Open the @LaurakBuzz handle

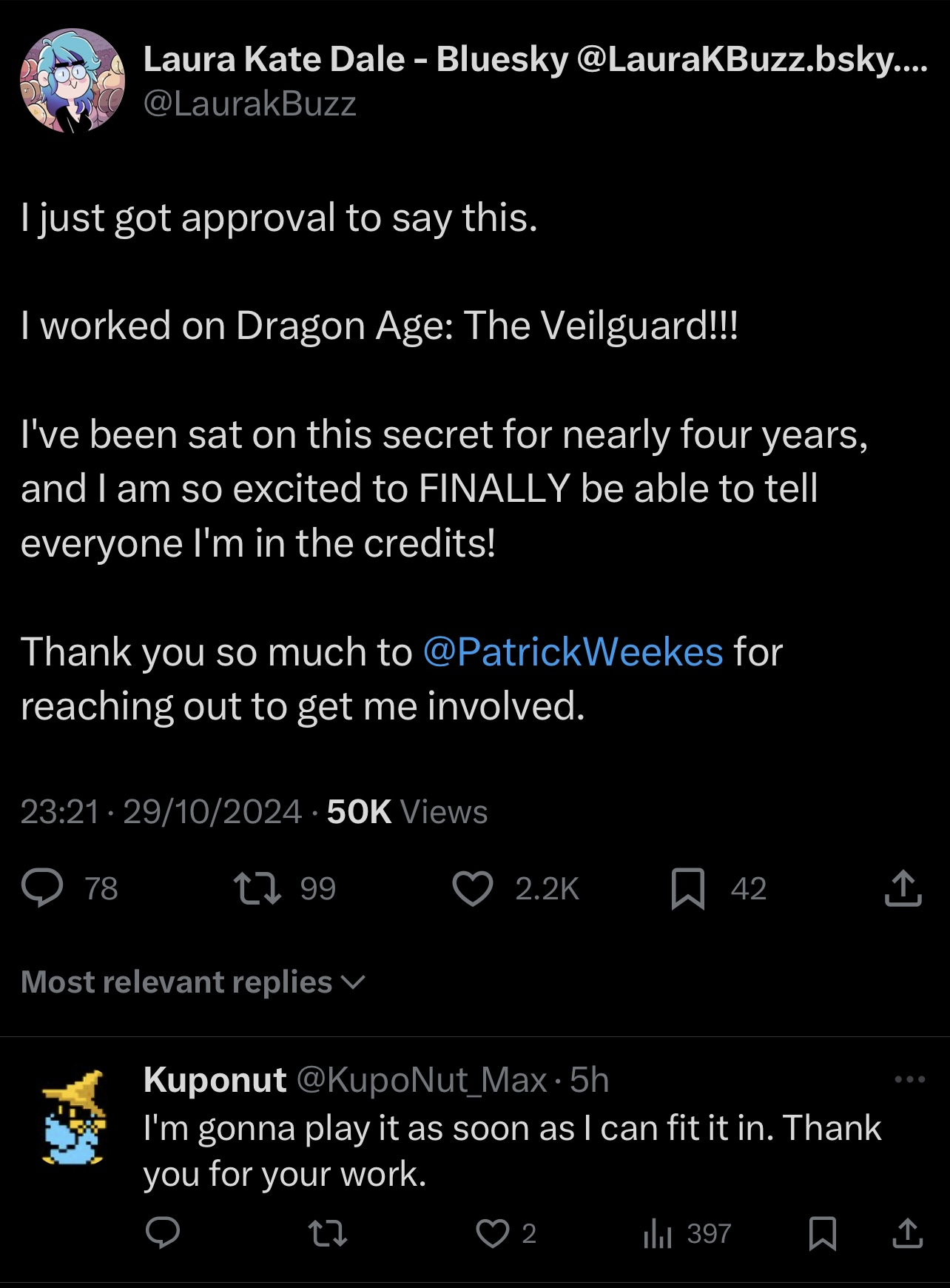click(249, 104)
